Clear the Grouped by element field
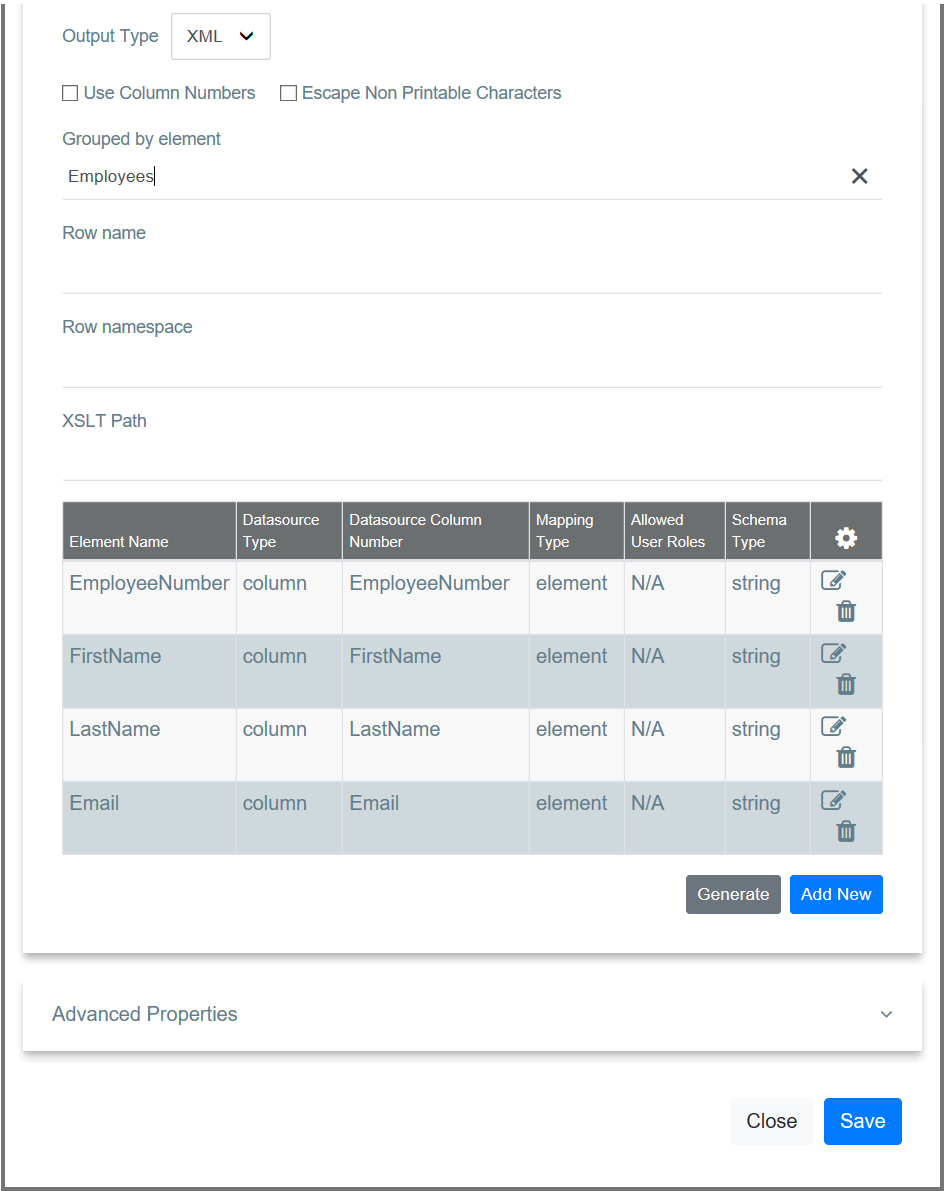The height and width of the screenshot is (1191, 944). click(x=859, y=176)
